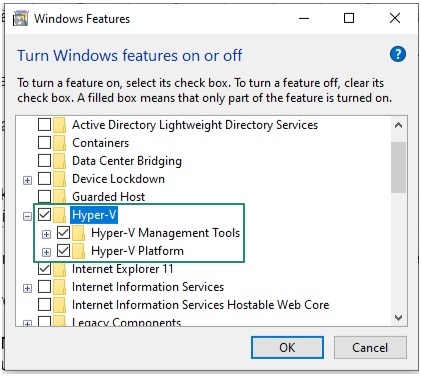
Task: Click the Windows Features title bar icon
Action: [x=20, y=19]
